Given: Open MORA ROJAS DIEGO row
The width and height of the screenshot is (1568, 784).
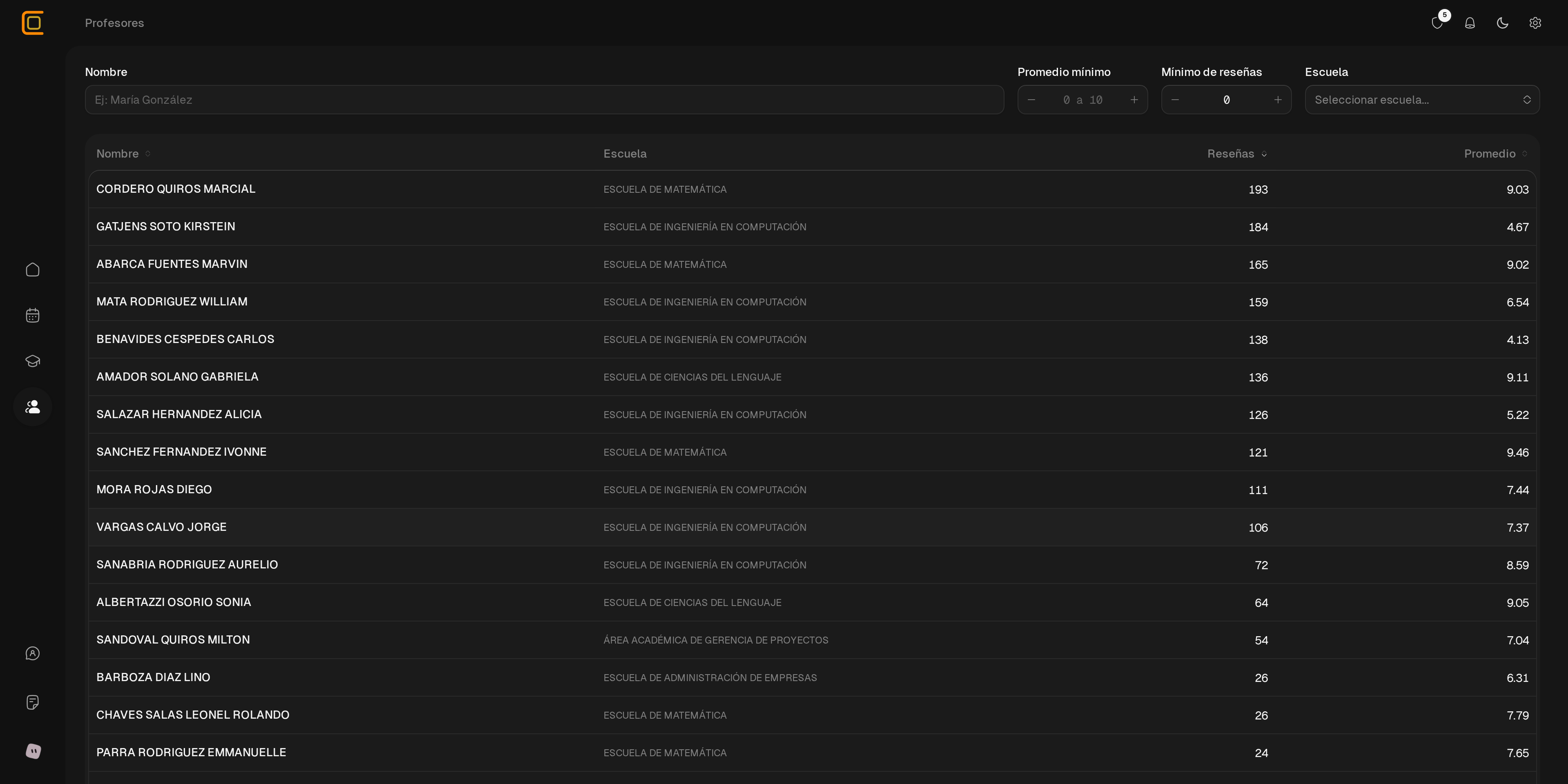Looking at the screenshot, I should (813, 490).
